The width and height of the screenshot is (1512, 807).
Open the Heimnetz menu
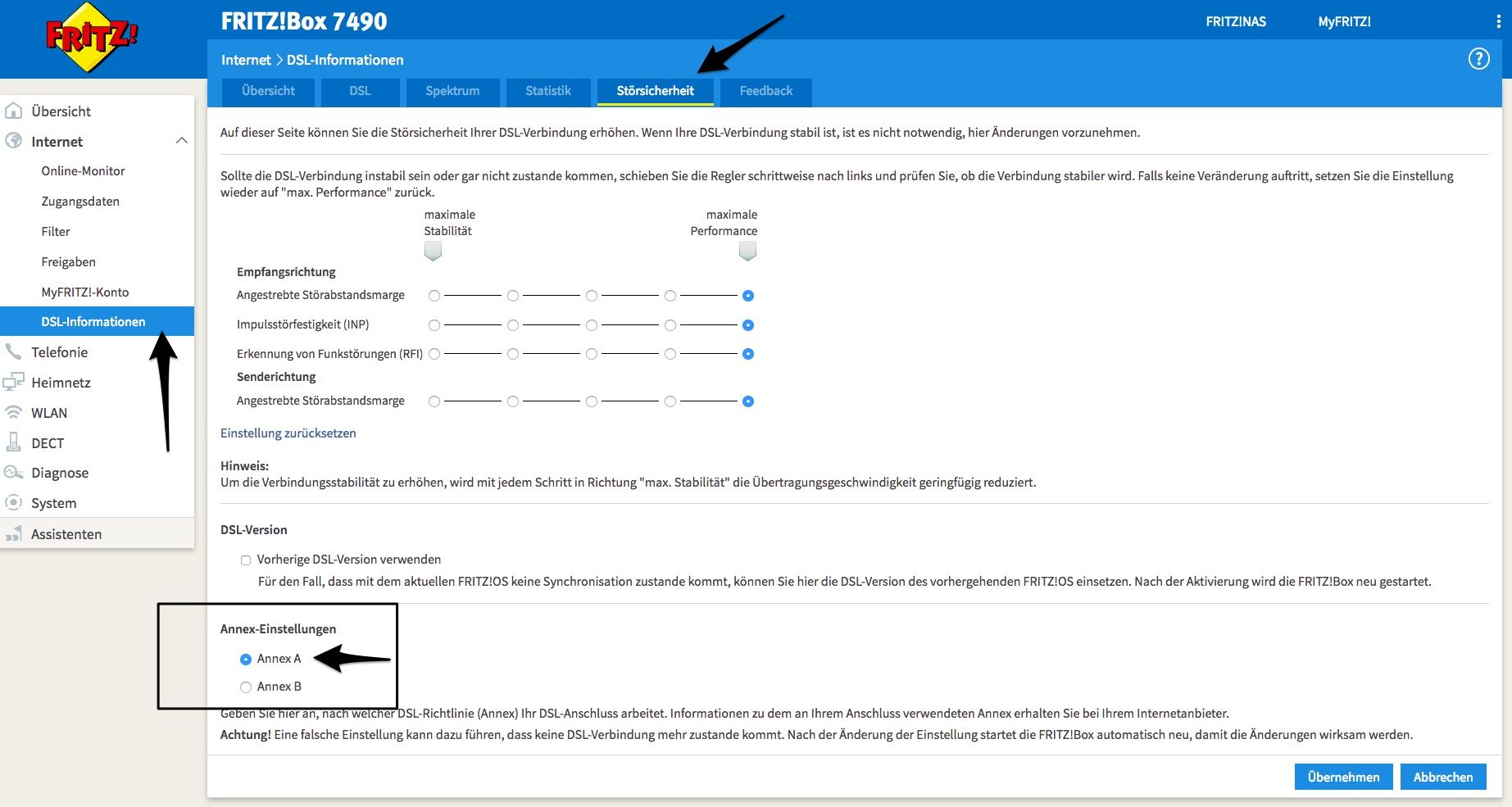tap(61, 383)
